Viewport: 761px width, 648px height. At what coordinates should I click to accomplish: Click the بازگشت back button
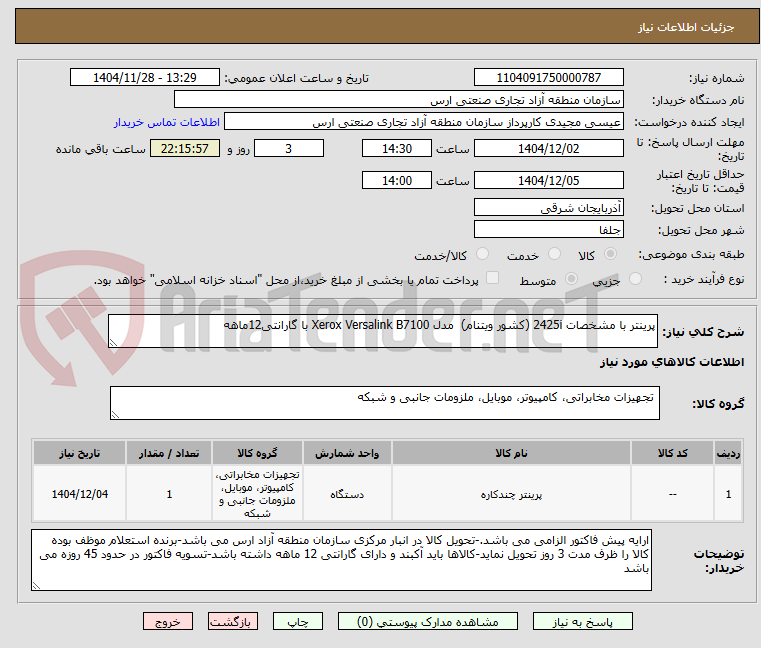coord(232,621)
